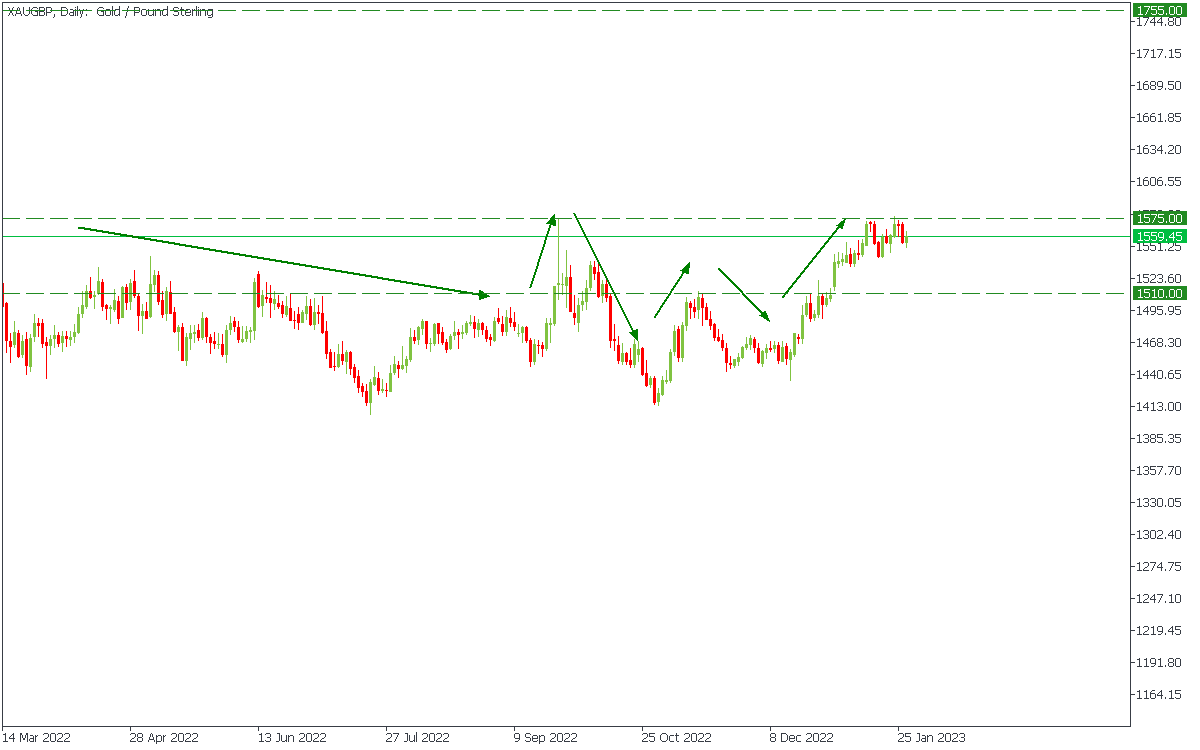This screenshot has width=1200, height=750.
Task: Click the 1689.50 price axis label
Action: (1159, 86)
